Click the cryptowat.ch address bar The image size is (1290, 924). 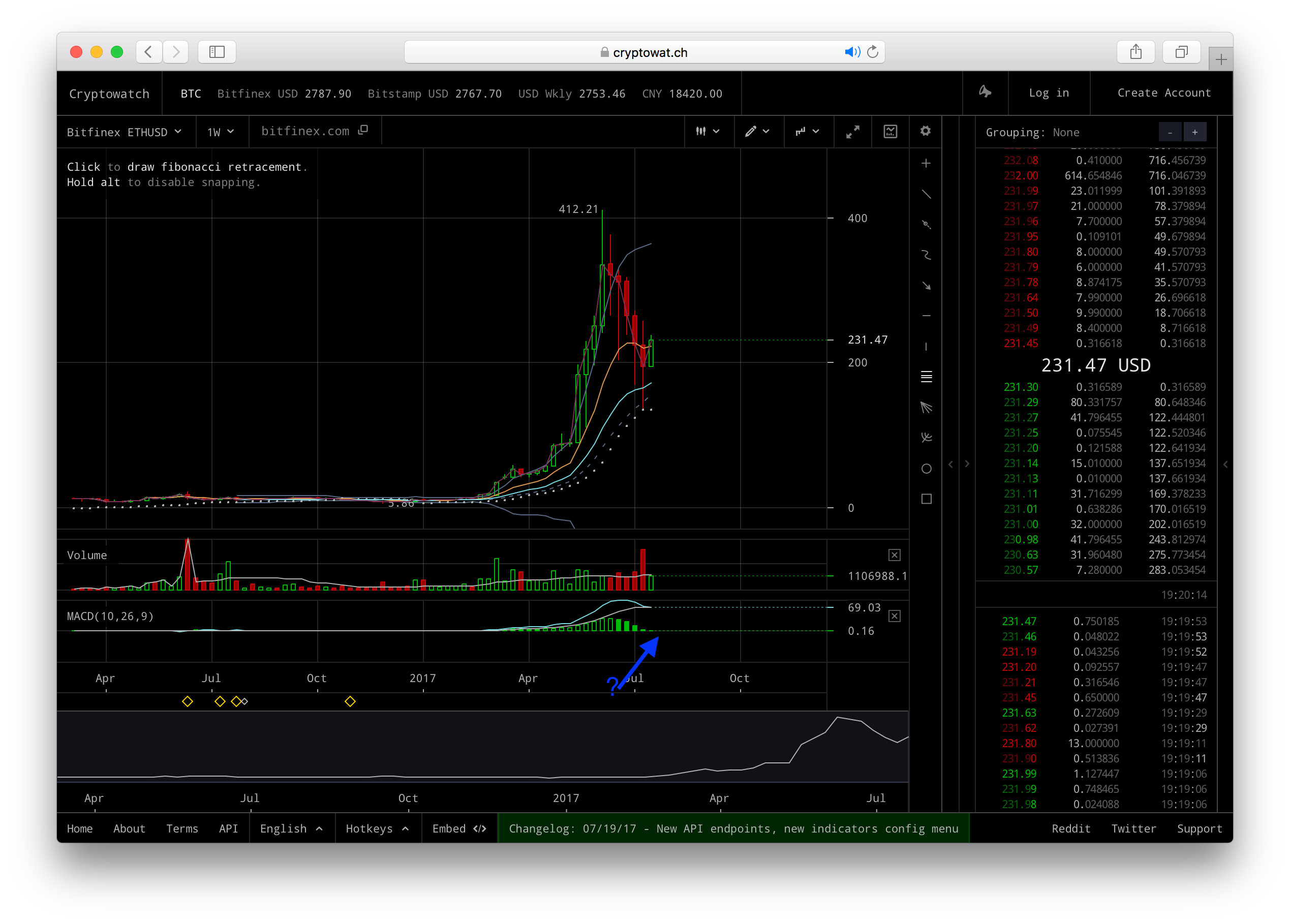pos(644,52)
